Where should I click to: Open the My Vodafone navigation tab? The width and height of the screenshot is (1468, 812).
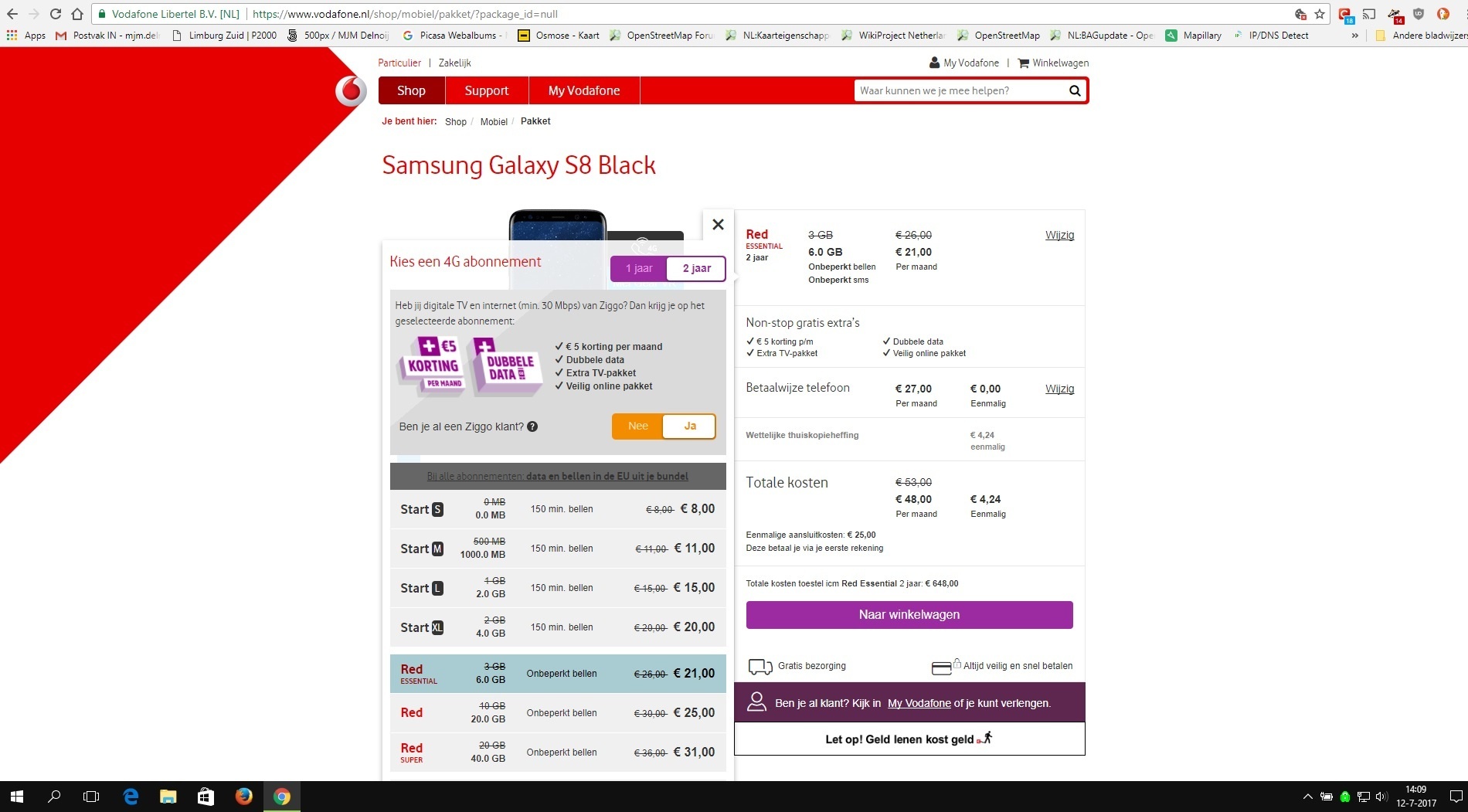[x=584, y=90]
